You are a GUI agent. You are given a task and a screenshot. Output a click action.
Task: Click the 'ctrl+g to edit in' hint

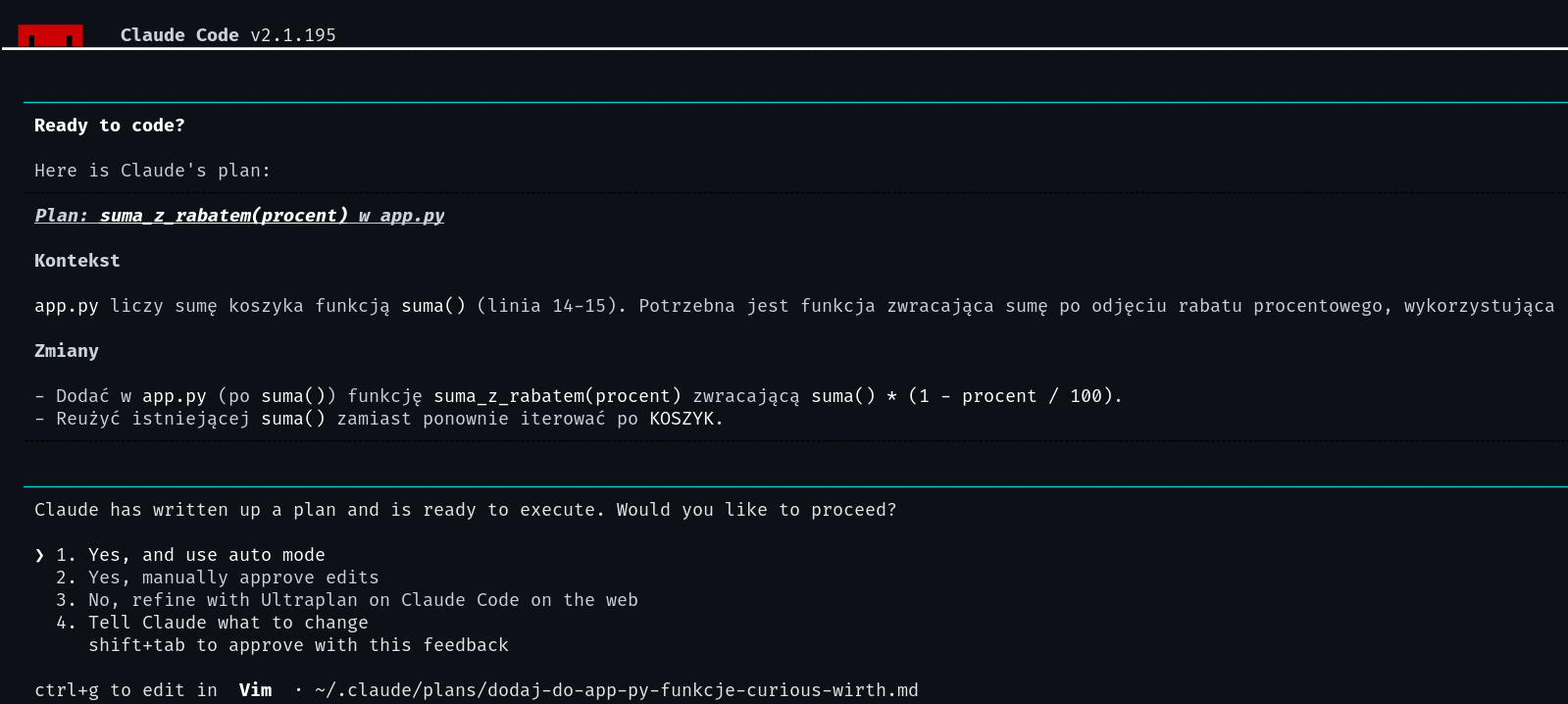pos(126,690)
